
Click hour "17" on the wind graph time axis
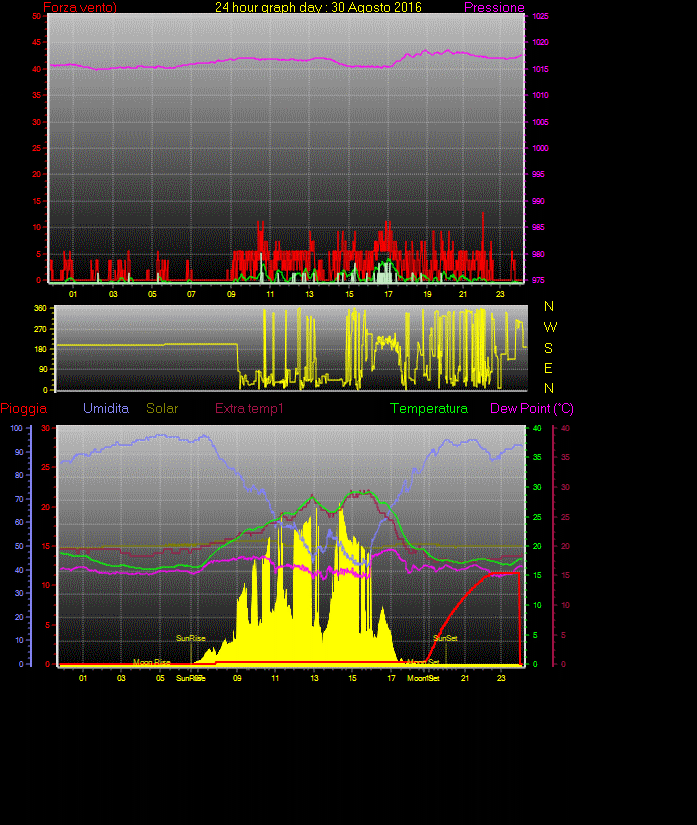[x=388, y=294]
